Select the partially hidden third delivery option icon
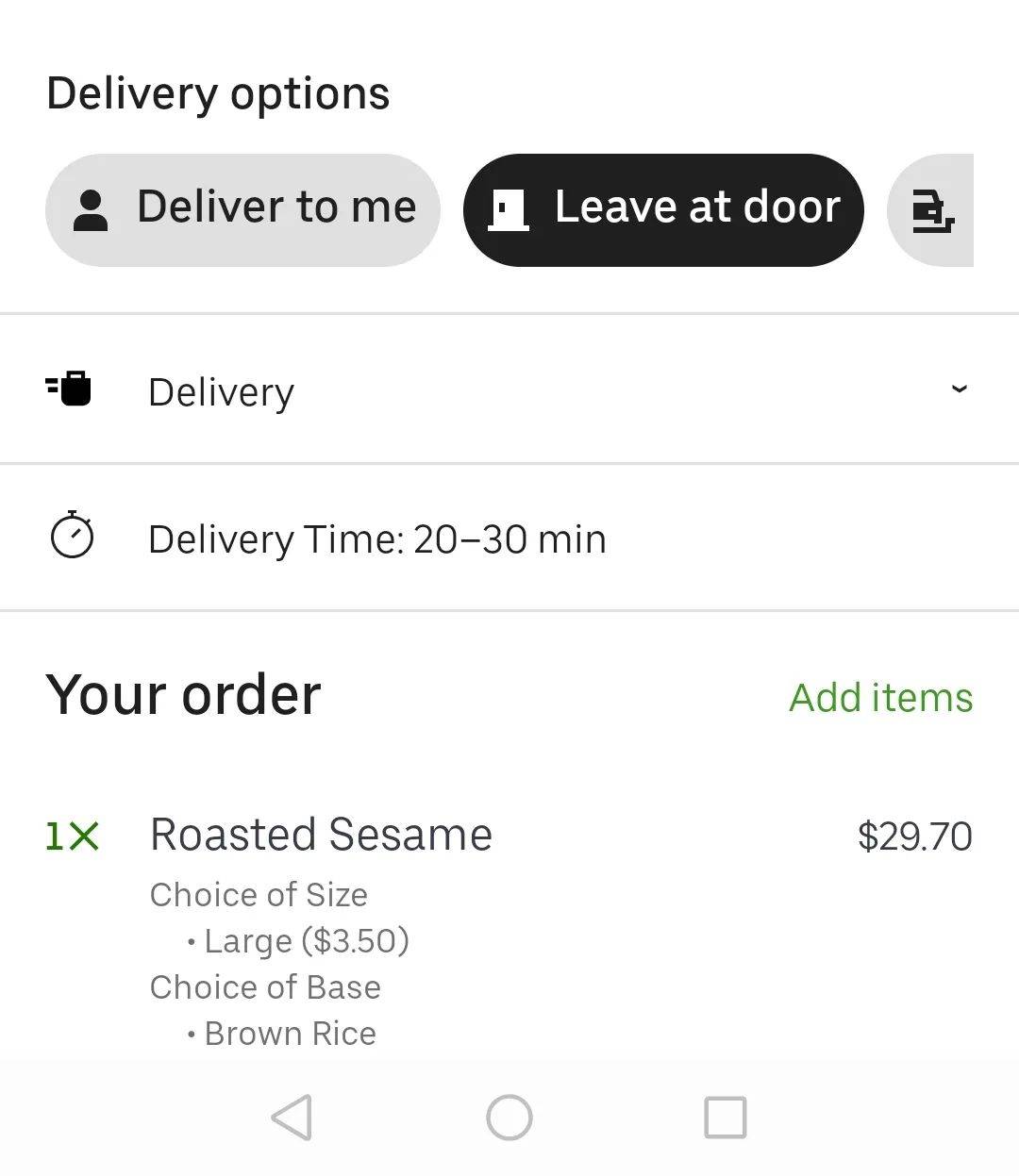The height and width of the screenshot is (1176, 1019). (931, 210)
